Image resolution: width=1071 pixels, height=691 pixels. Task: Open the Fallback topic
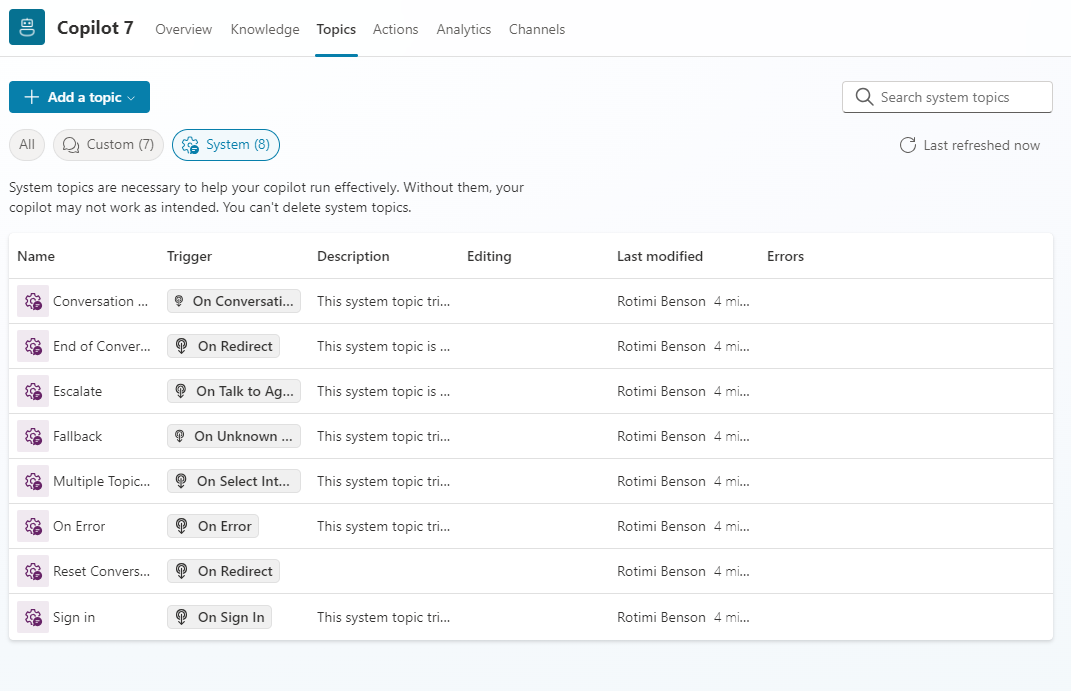77,436
